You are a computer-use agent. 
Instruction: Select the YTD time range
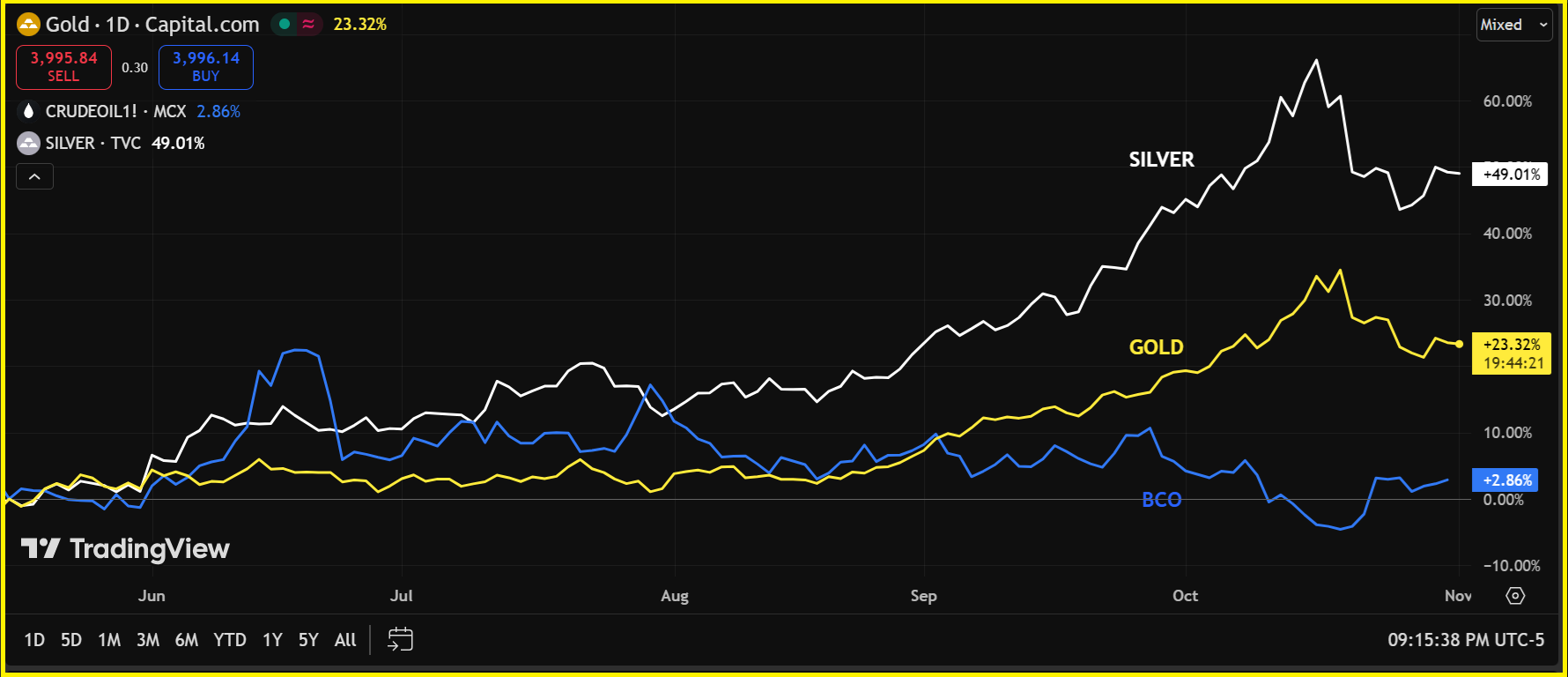tap(230, 640)
